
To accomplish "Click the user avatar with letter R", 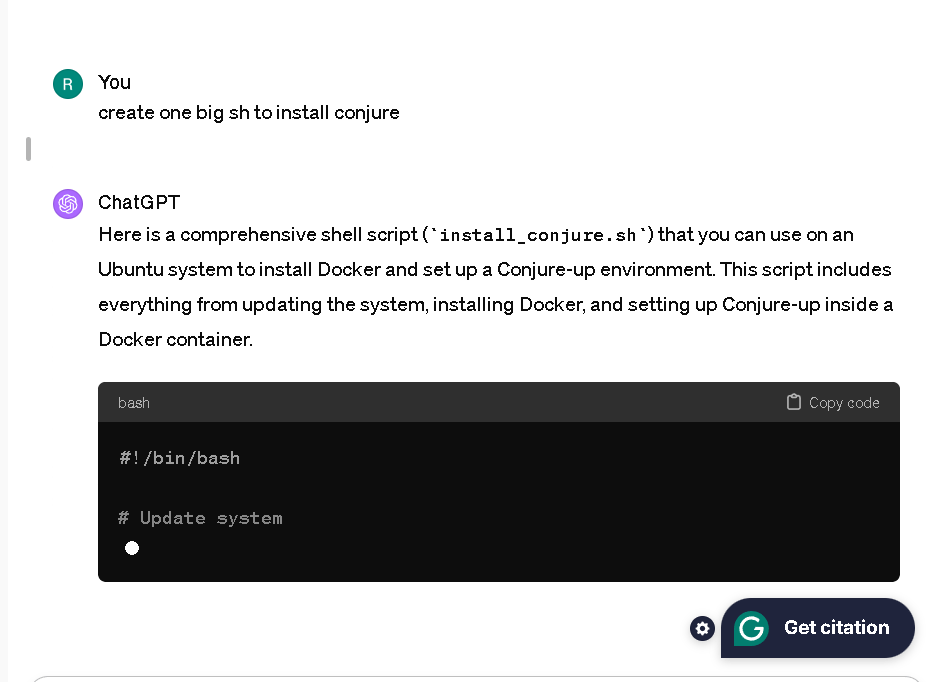I will [68, 84].
